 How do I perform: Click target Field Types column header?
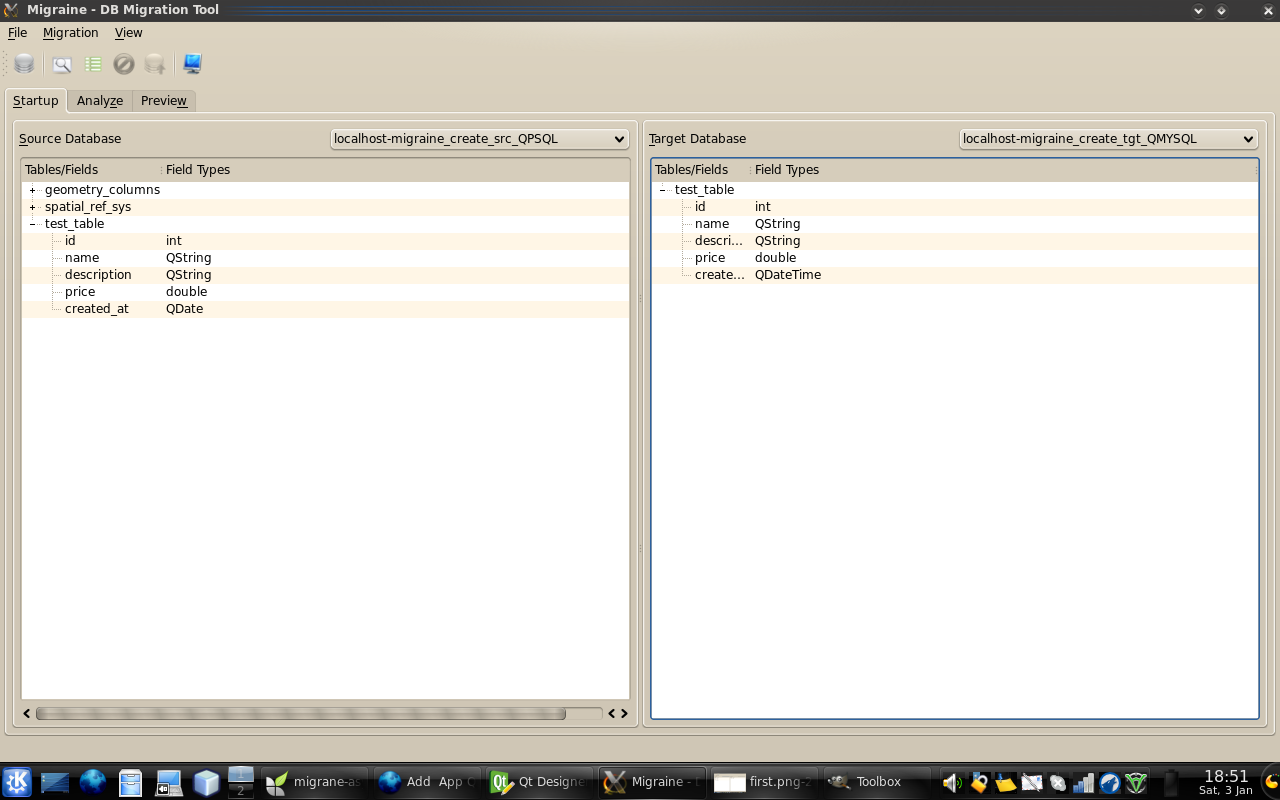[1004, 170]
